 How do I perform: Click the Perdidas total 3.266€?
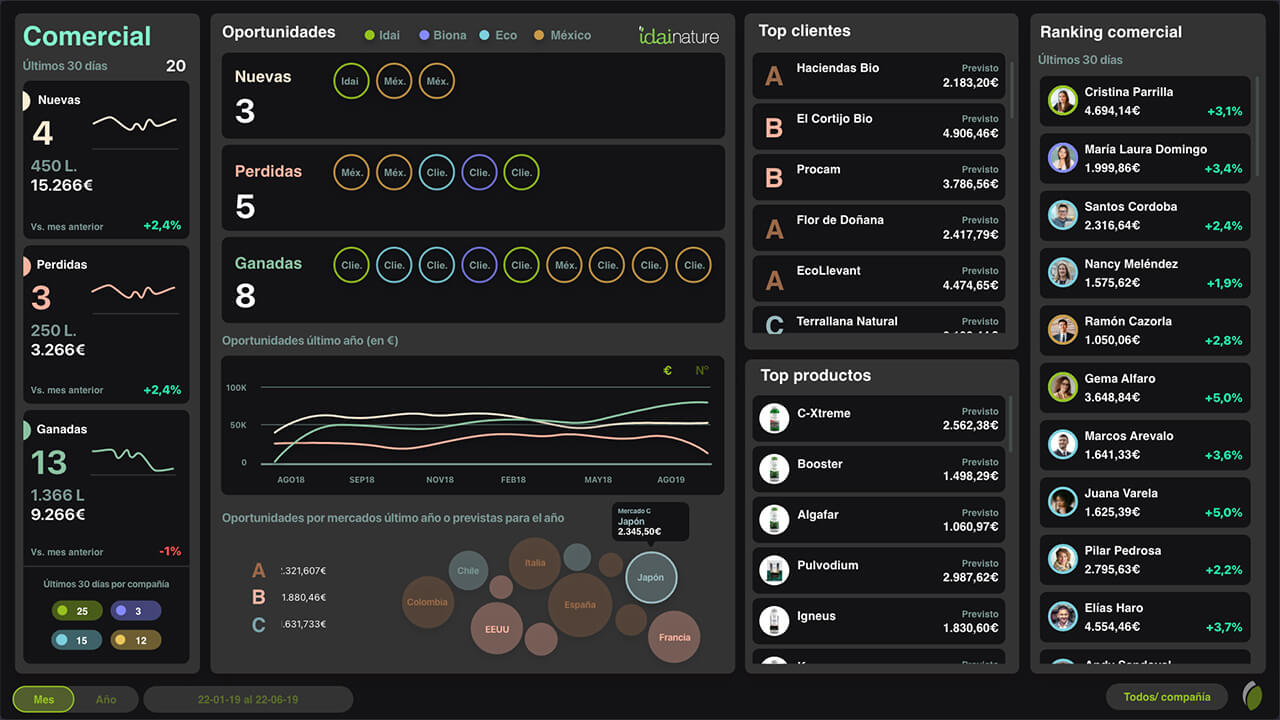(58, 350)
